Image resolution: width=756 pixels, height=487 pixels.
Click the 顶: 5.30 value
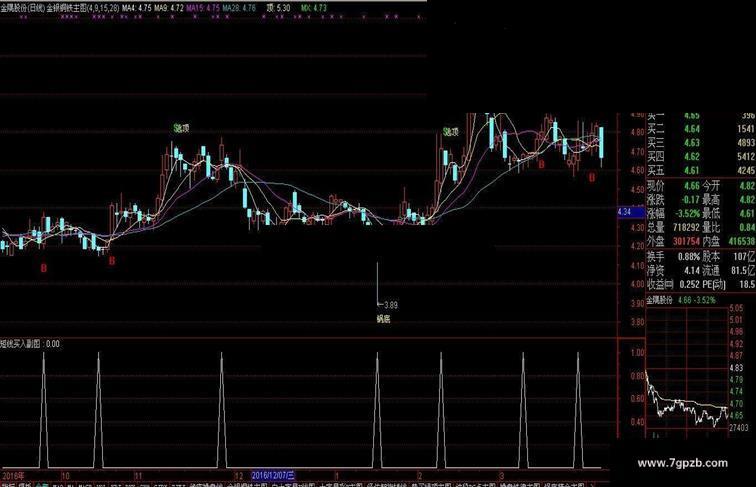pos(278,8)
